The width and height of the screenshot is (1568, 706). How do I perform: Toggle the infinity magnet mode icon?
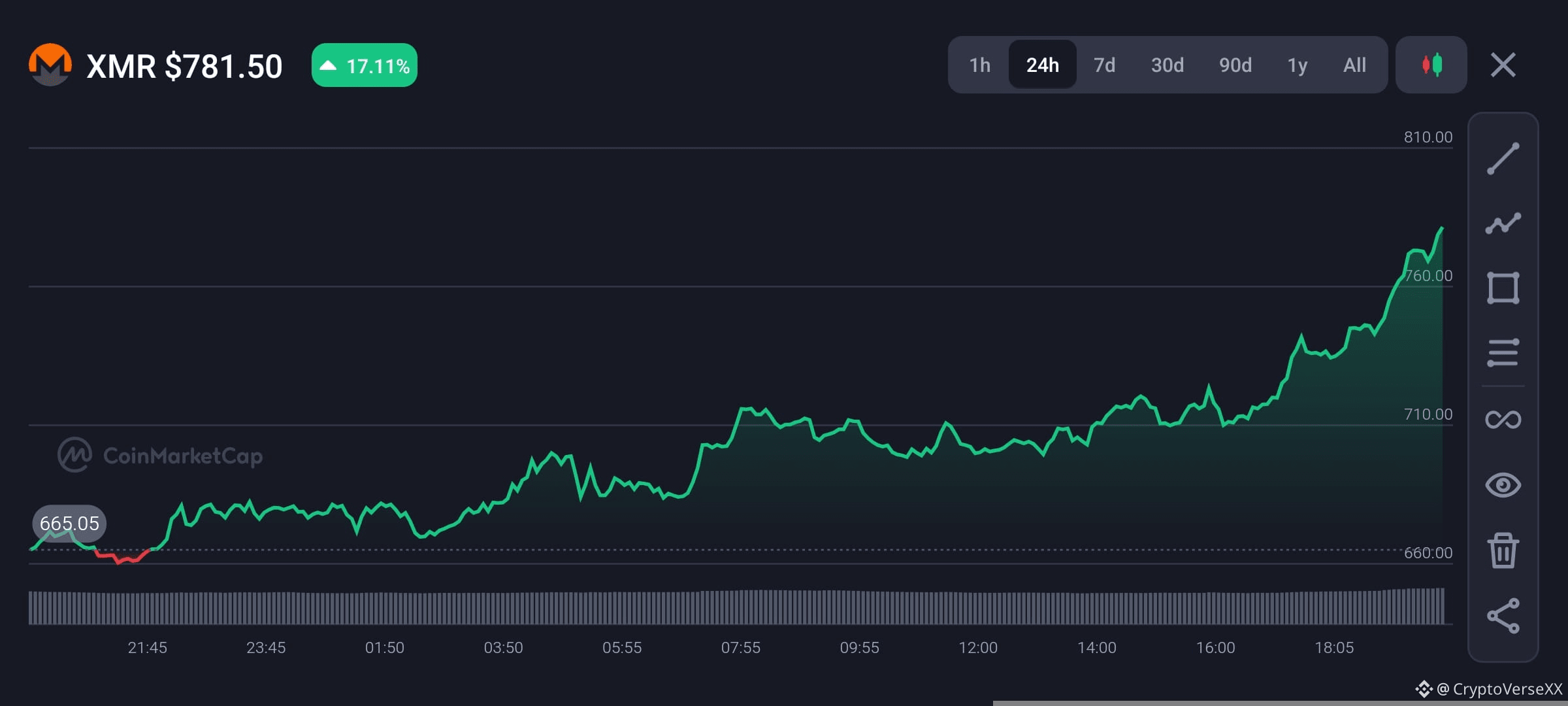pos(1503,419)
